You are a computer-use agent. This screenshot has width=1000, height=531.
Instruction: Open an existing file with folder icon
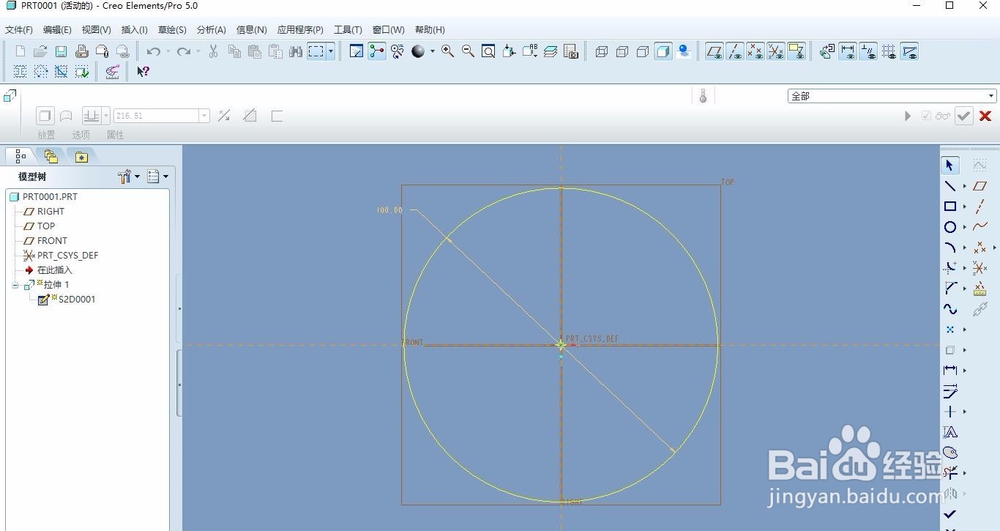click(x=40, y=52)
